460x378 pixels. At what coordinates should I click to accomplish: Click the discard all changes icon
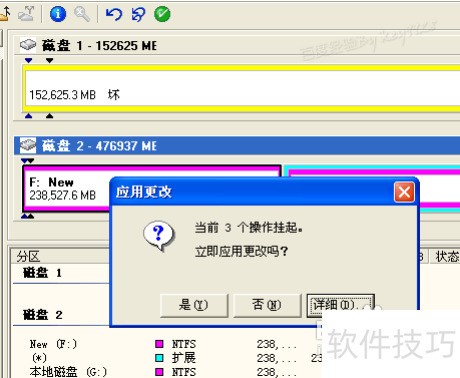[139, 14]
